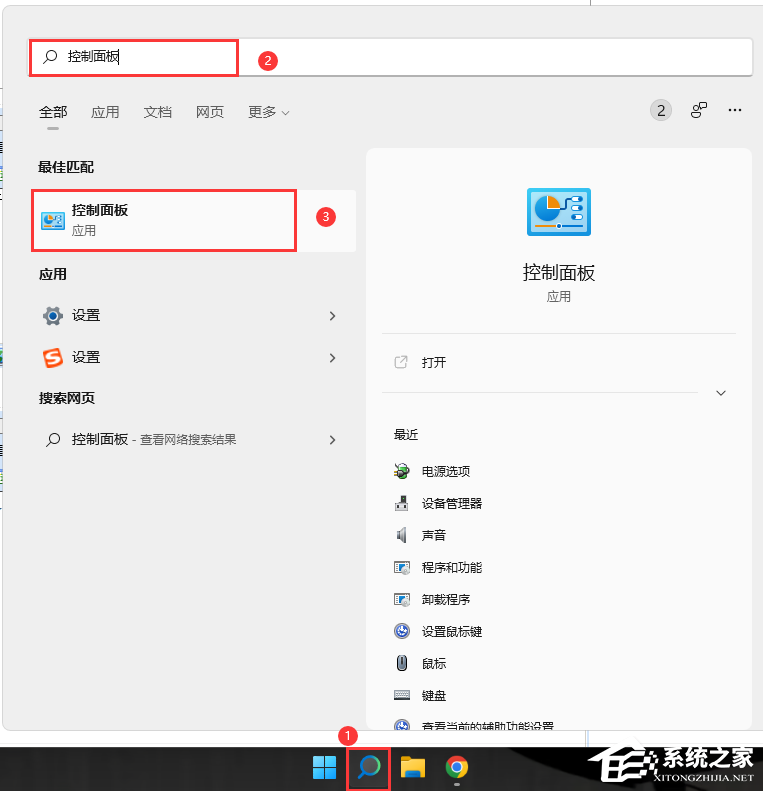This screenshot has width=763, height=791.
Task: Open the 更多 dropdown menu
Action: [x=268, y=112]
